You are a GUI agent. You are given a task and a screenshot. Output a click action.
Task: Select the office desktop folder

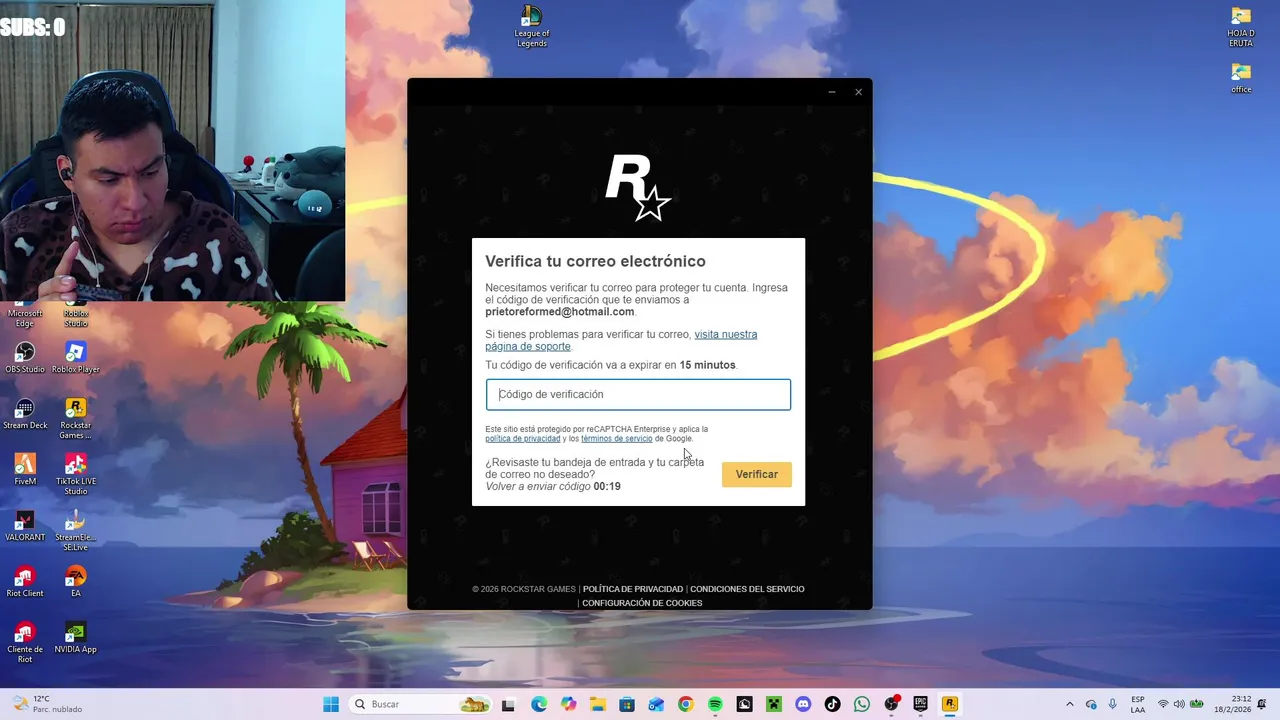coord(1241,78)
